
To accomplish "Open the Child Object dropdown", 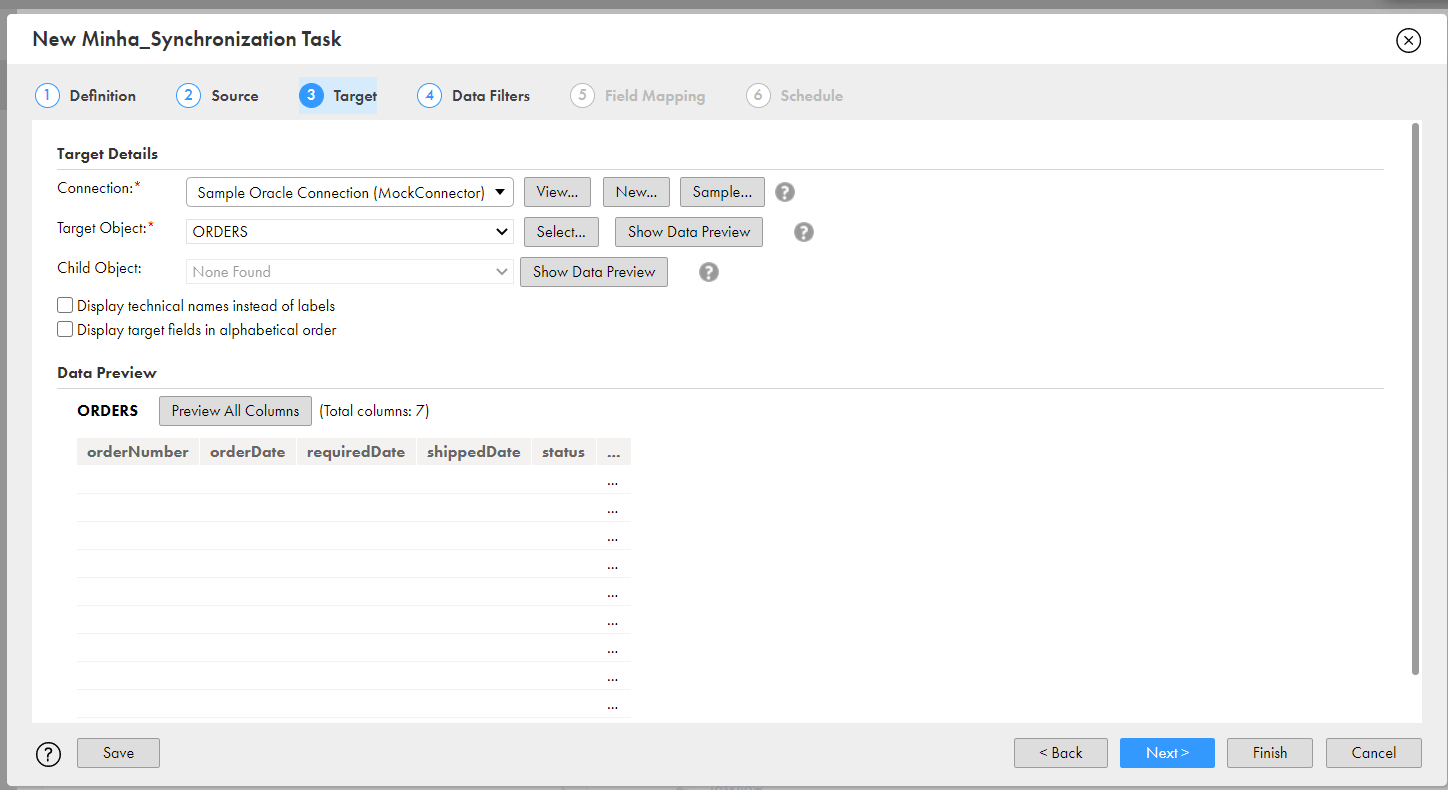I will coord(350,272).
